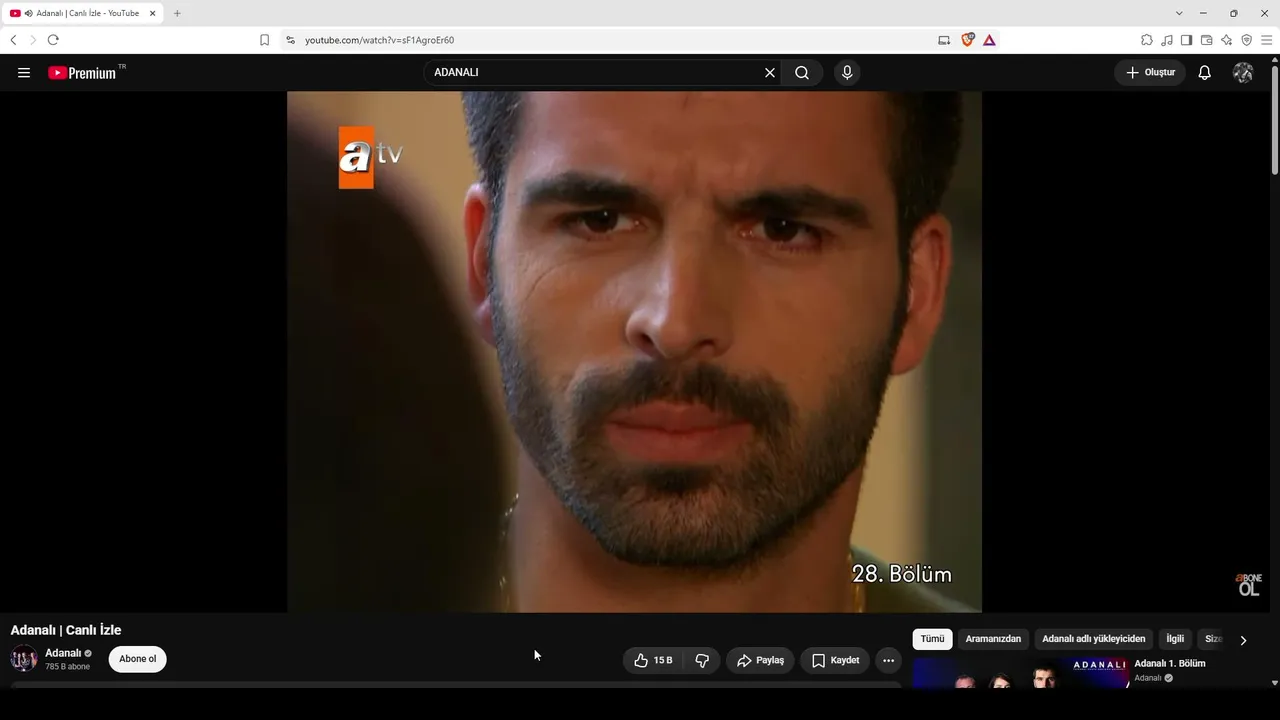The height and width of the screenshot is (720, 1280).
Task: Open the browser extensions puzzle icon
Action: pos(1147,40)
